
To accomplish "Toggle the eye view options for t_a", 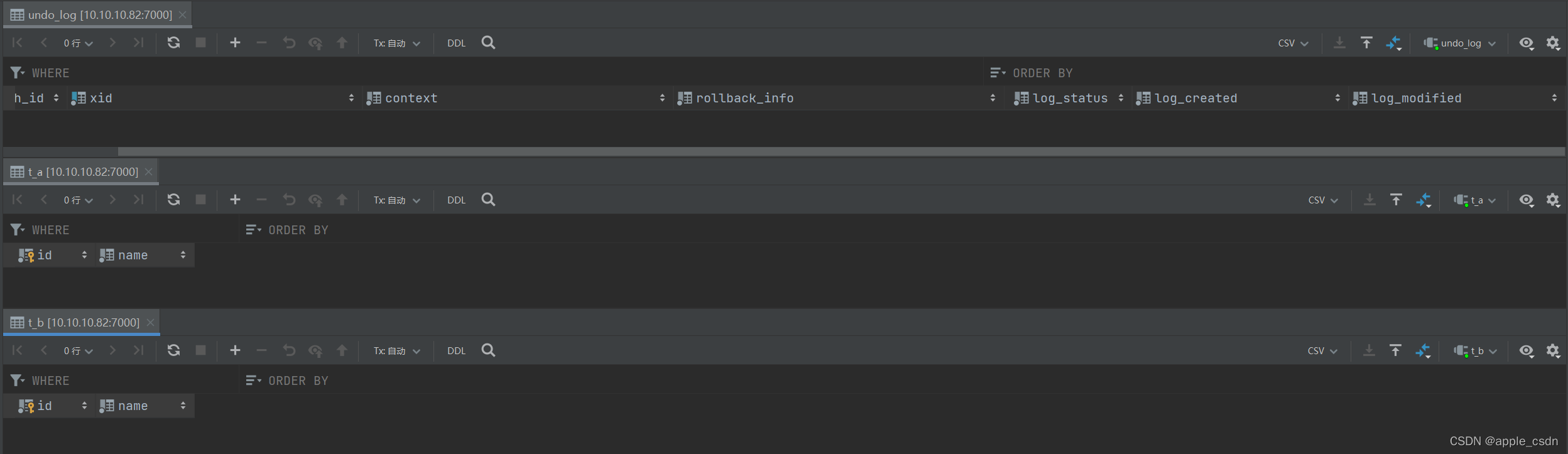I will (1527, 200).
